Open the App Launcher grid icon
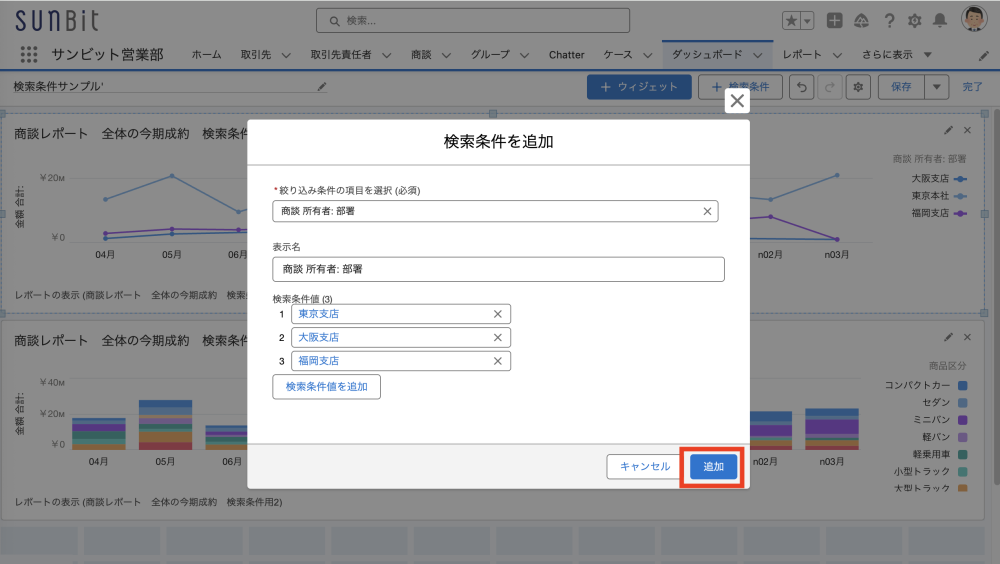Screen dimensions: 1000x564 point(28,55)
